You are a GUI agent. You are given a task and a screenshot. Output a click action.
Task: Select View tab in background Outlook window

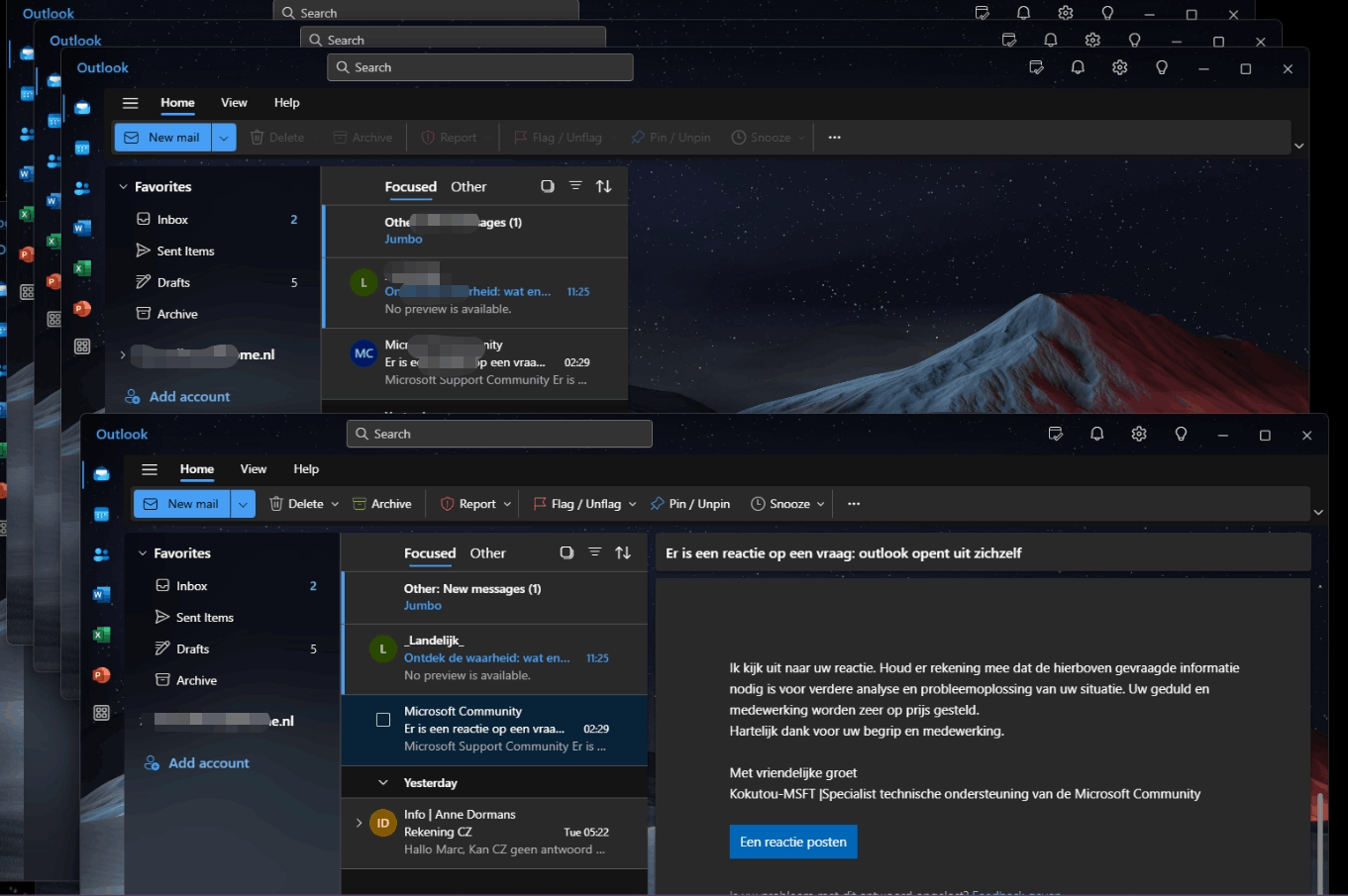(234, 103)
